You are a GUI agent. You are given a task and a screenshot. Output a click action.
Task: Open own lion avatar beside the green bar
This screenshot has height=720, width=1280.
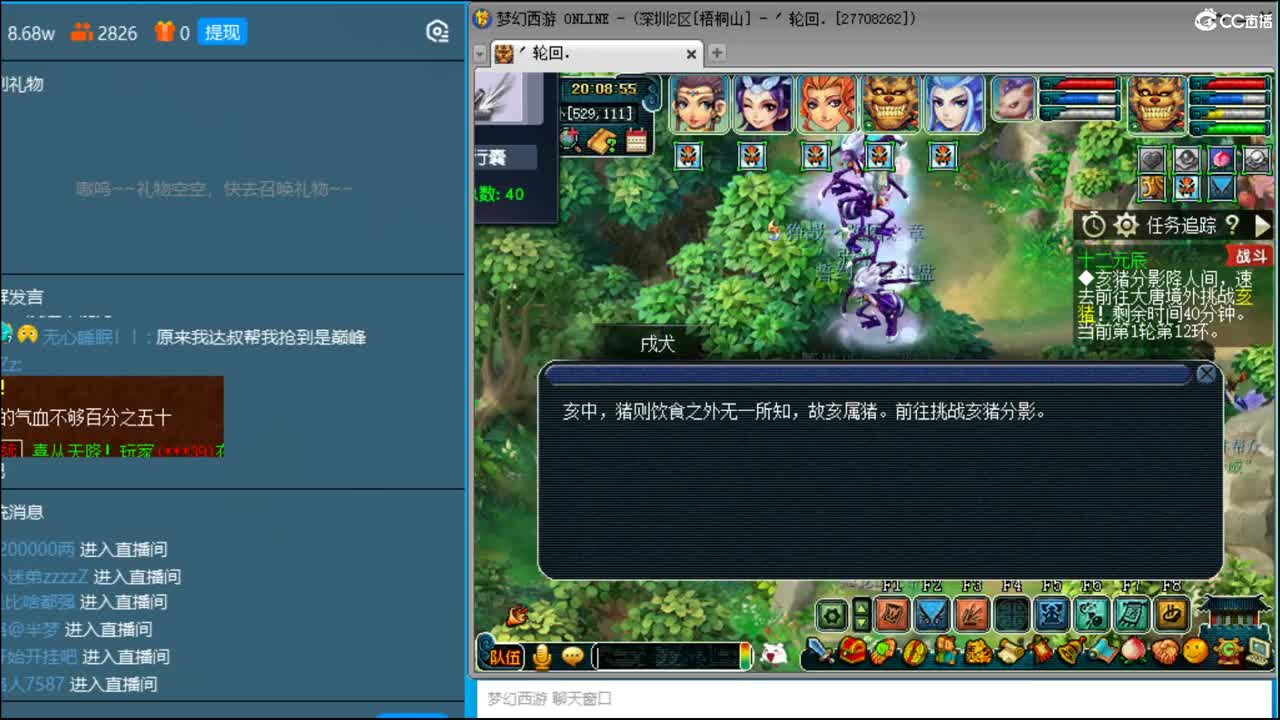pos(1157,104)
